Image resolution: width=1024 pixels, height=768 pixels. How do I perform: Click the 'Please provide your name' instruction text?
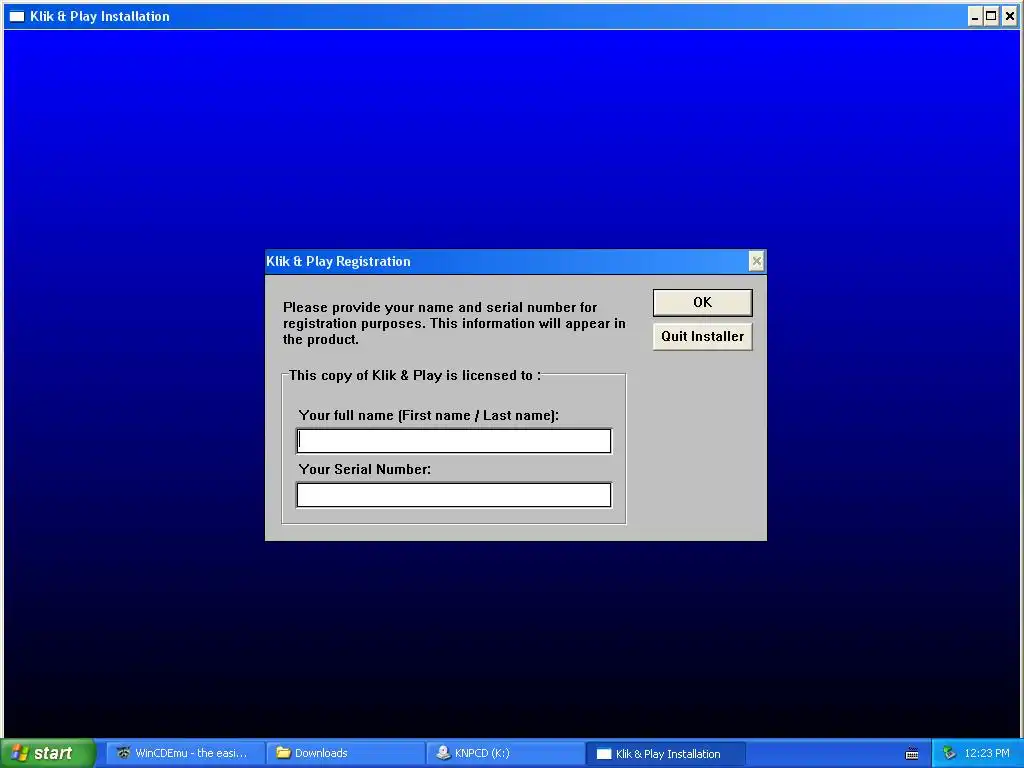[454, 323]
